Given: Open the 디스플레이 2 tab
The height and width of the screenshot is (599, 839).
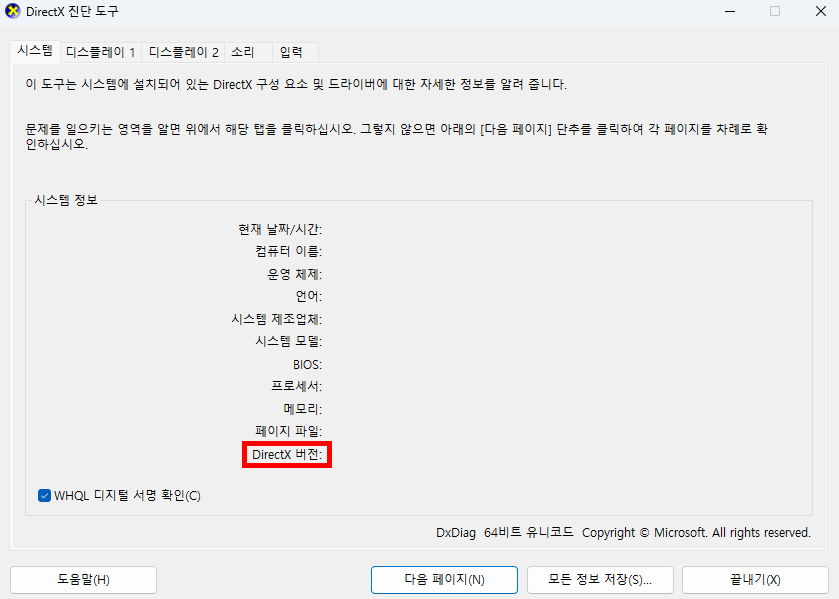Looking at the screenshot, I should click(x=183, y=52).
